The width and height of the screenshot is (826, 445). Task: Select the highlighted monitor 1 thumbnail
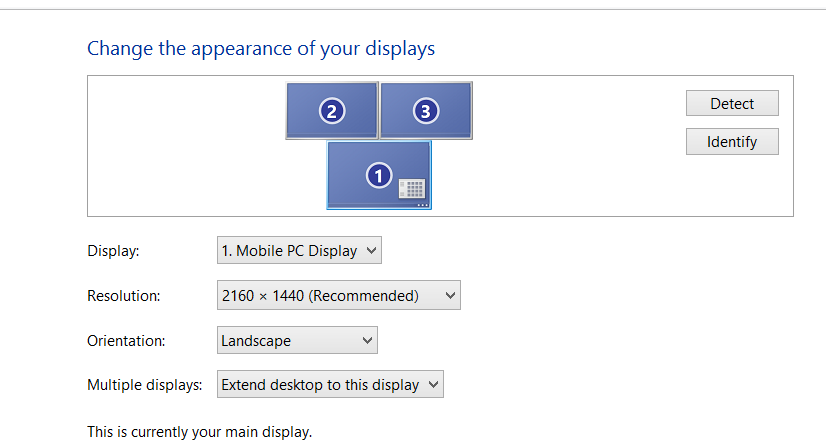(379, 175)
